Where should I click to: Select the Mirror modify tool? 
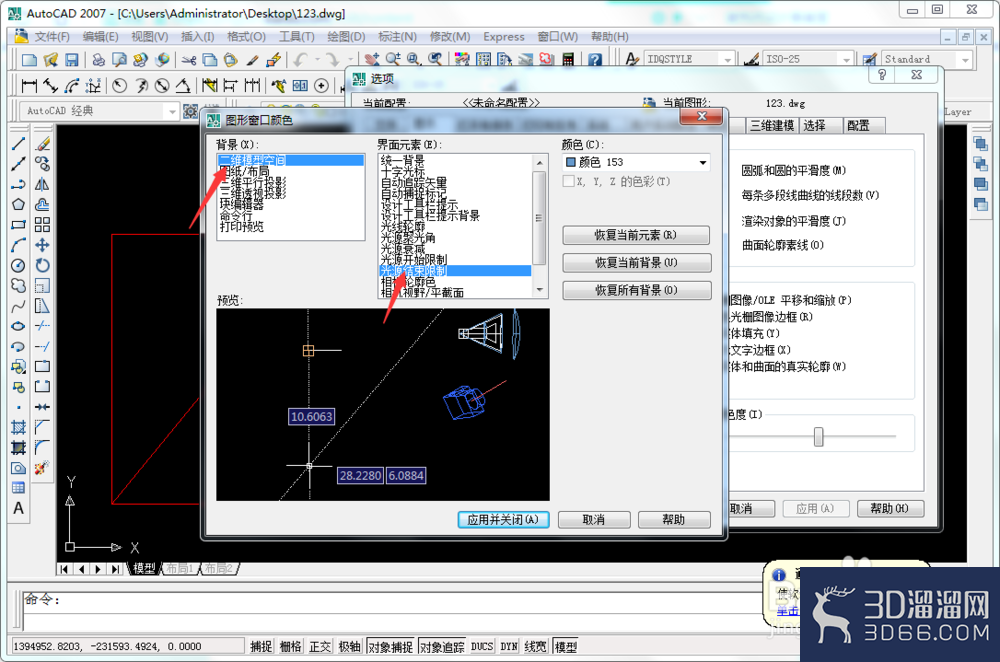click(42, 184)
